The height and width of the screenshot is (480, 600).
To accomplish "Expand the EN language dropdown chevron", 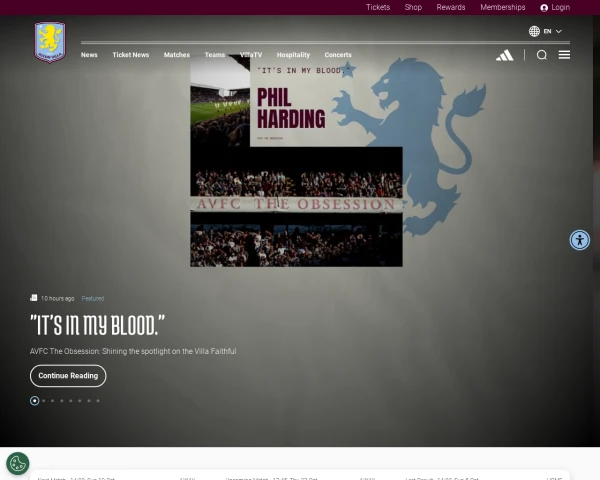I will [x=559, y=31].
